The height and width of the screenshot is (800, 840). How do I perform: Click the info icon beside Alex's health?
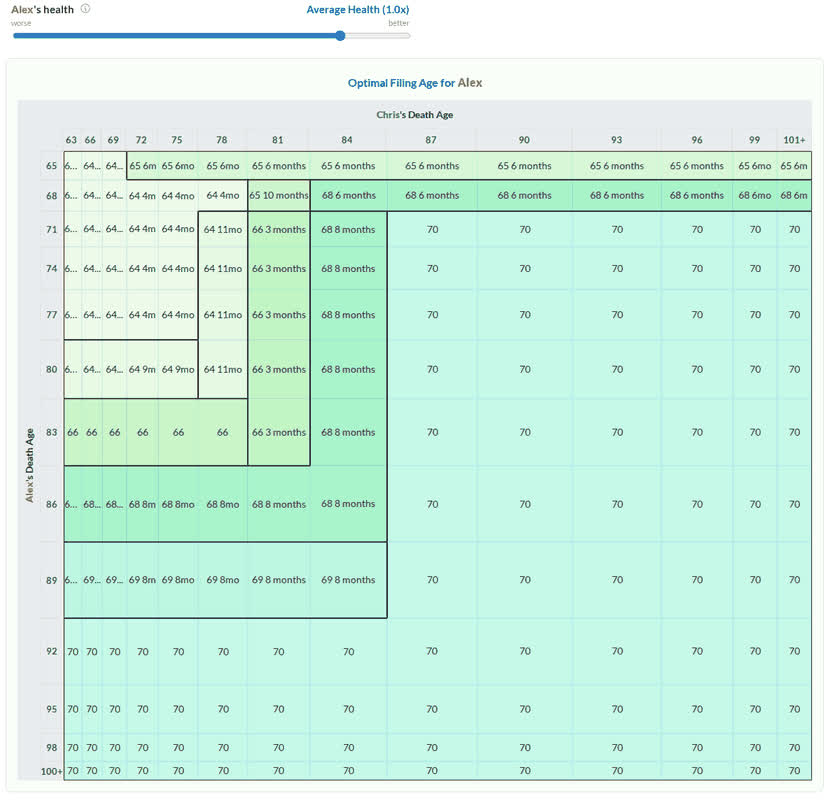tap(85, 9)
